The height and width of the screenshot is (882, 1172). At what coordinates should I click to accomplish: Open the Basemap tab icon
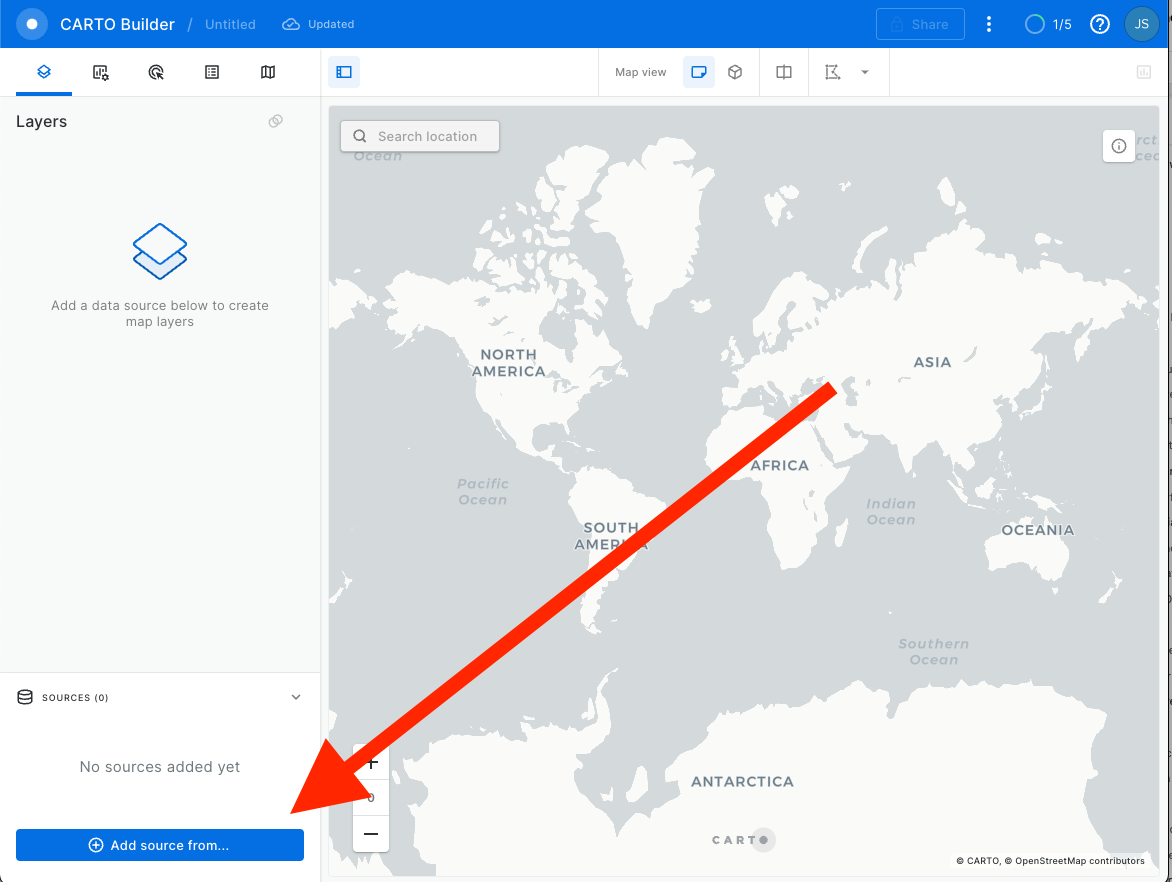[x=268, y=72]
